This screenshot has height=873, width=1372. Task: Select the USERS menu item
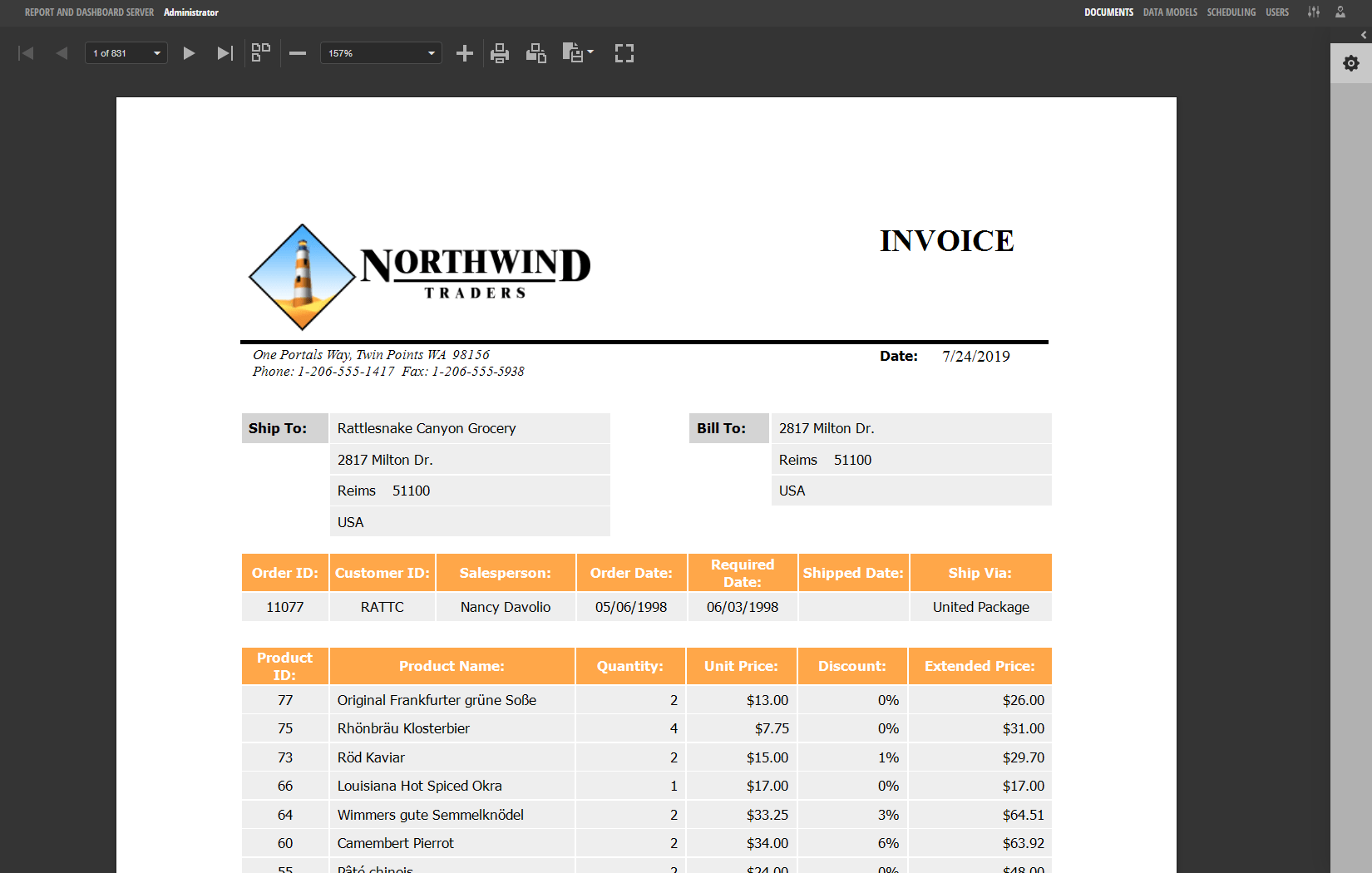tap(1277, 12)
